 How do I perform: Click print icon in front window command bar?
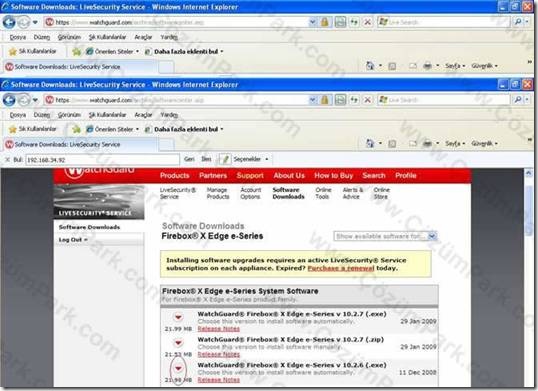pos(427,143)
